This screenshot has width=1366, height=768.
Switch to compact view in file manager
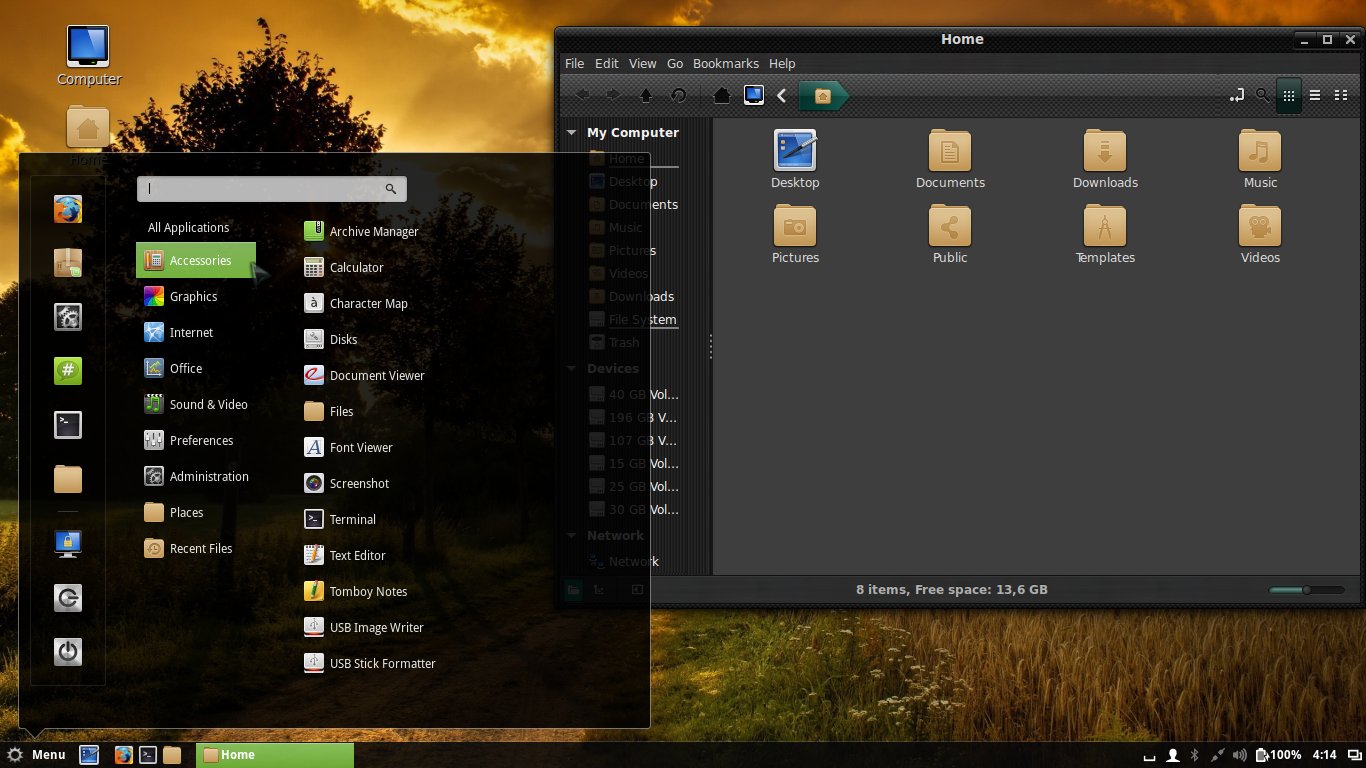pos(1341,96)
